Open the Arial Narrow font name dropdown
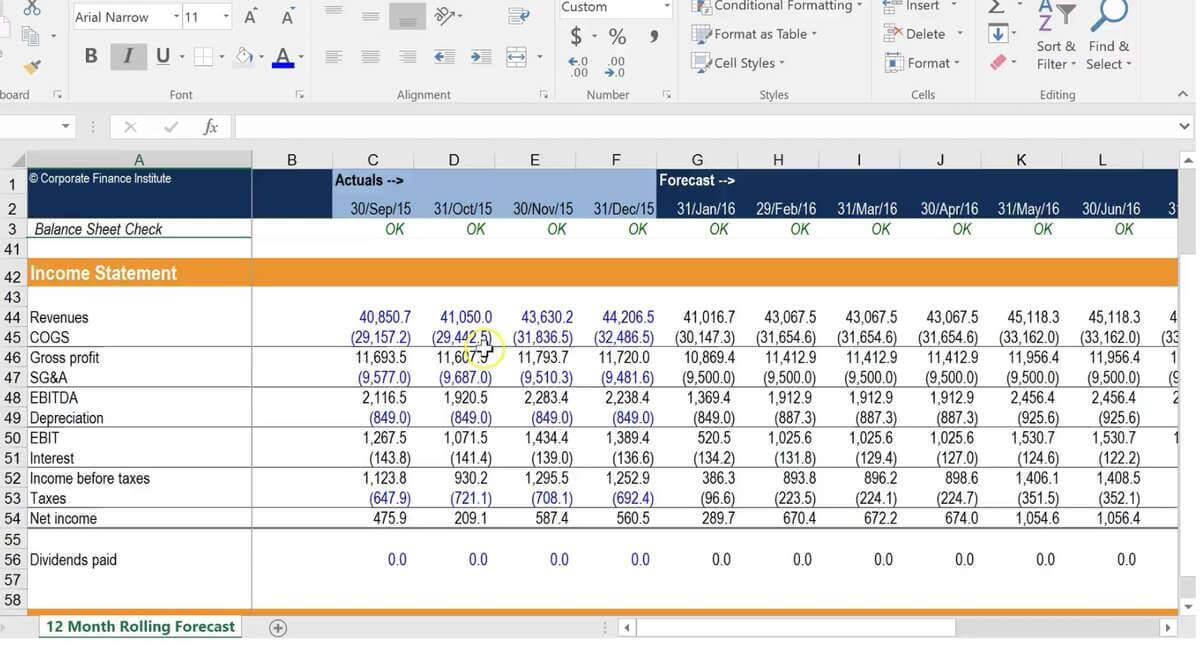Screen dimensions: 1200x646 coord(176,17)
